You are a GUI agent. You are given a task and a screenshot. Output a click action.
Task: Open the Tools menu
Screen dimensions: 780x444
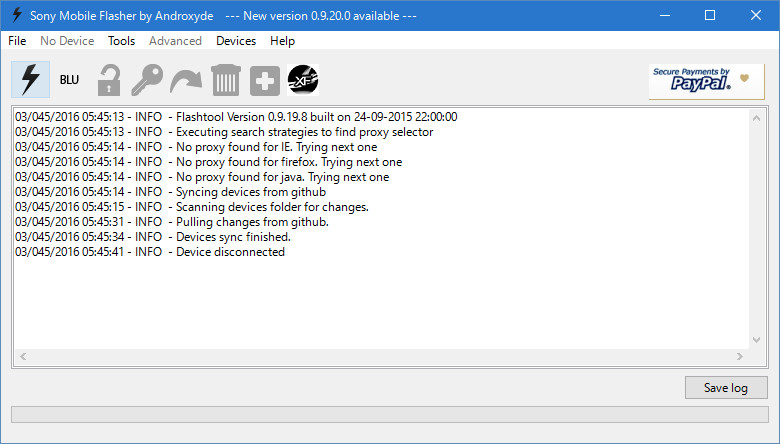(121, 41)
